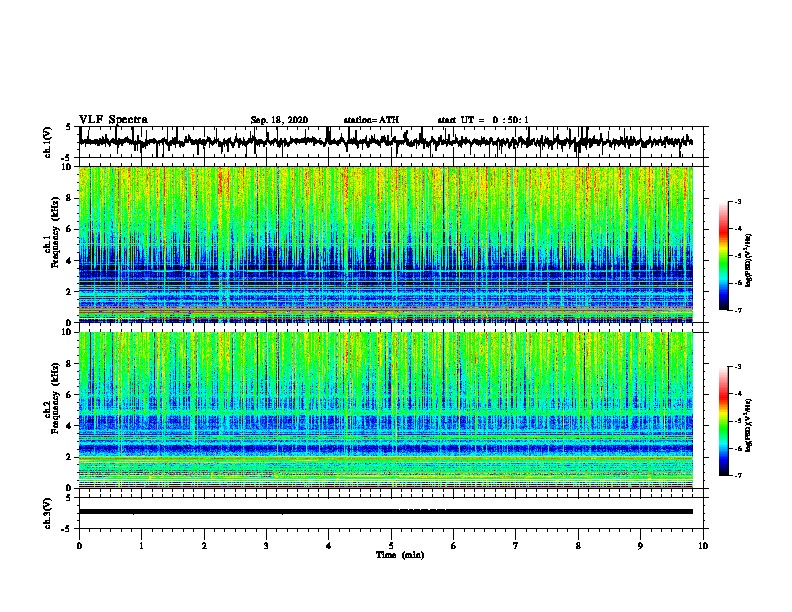Click the "station=ATH" header label

tap(371, 120)
